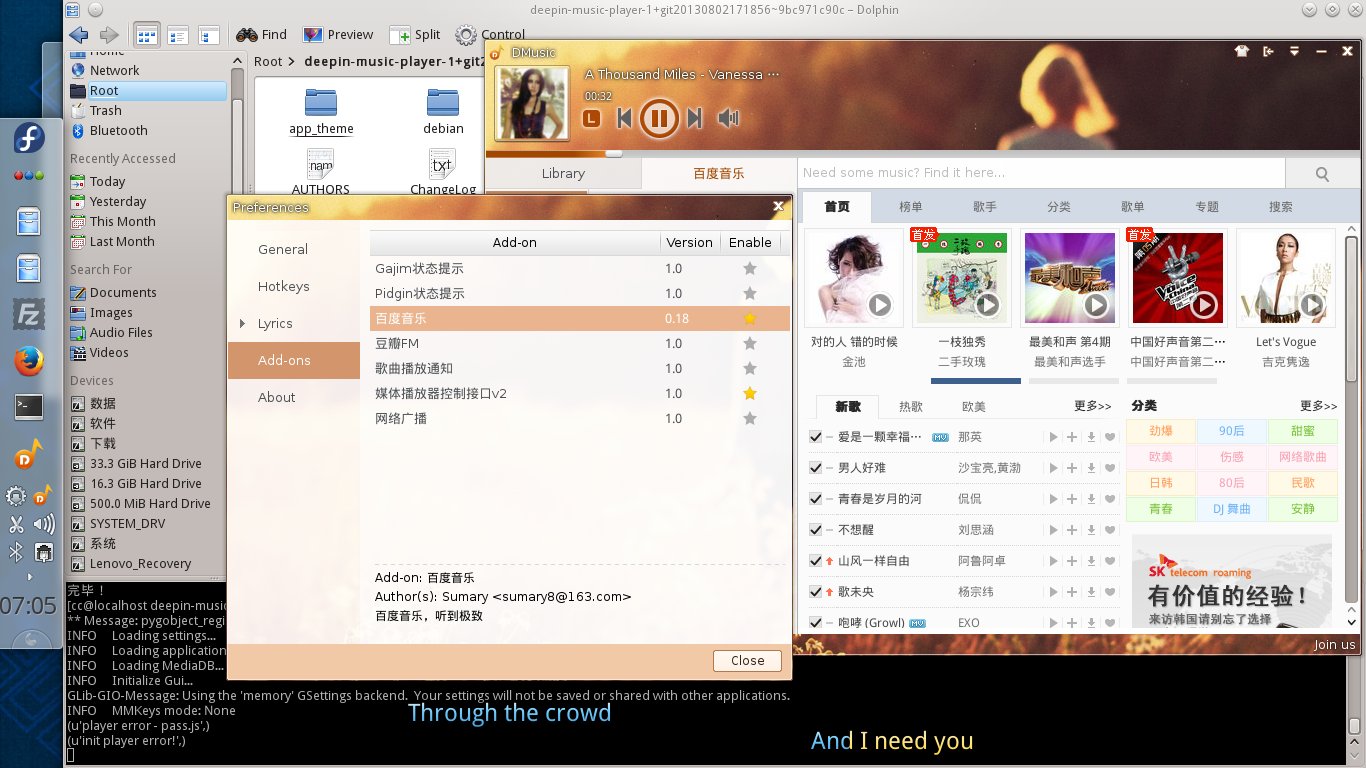Skip to previous track in DMusic
Viewport: 1366px width, 768px height.
[x=623, y=118]
